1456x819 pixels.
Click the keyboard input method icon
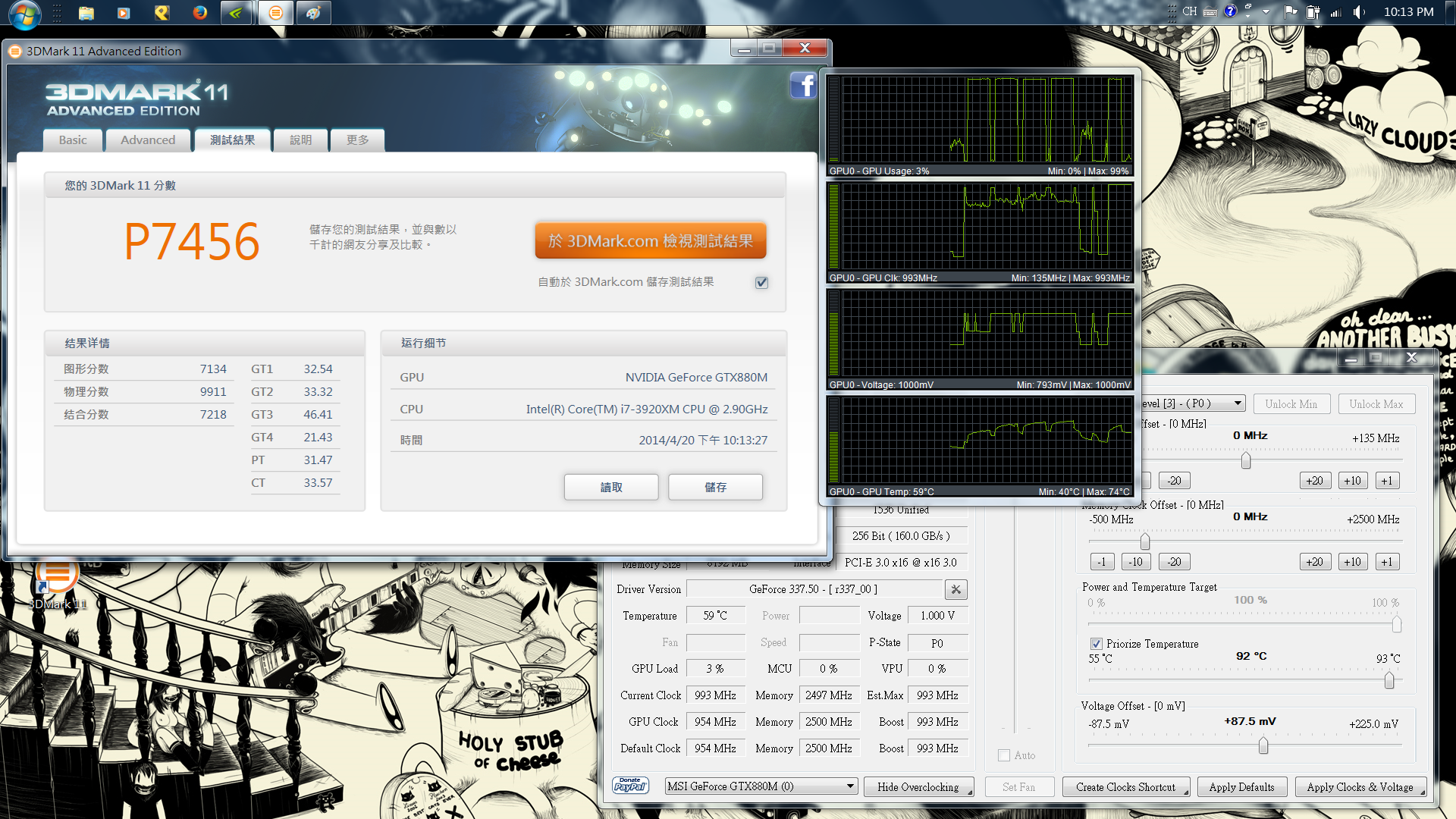pyautogui.click(x=1210, y=11)
